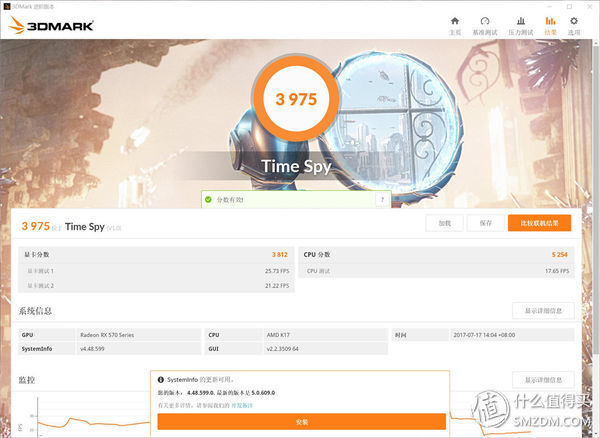
Task: Click the green valid score checkmark
Action: coord(208,200)
